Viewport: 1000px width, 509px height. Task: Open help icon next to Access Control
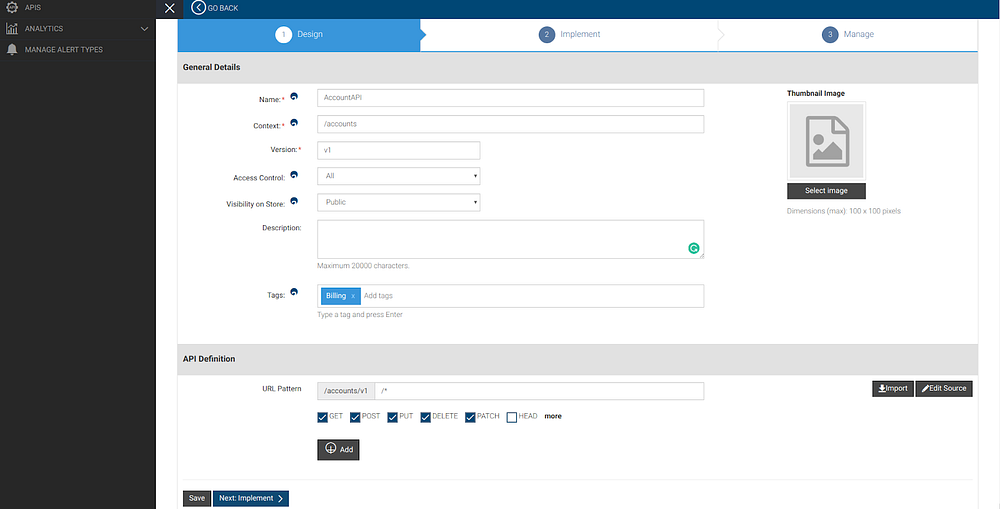coord(294,174)
